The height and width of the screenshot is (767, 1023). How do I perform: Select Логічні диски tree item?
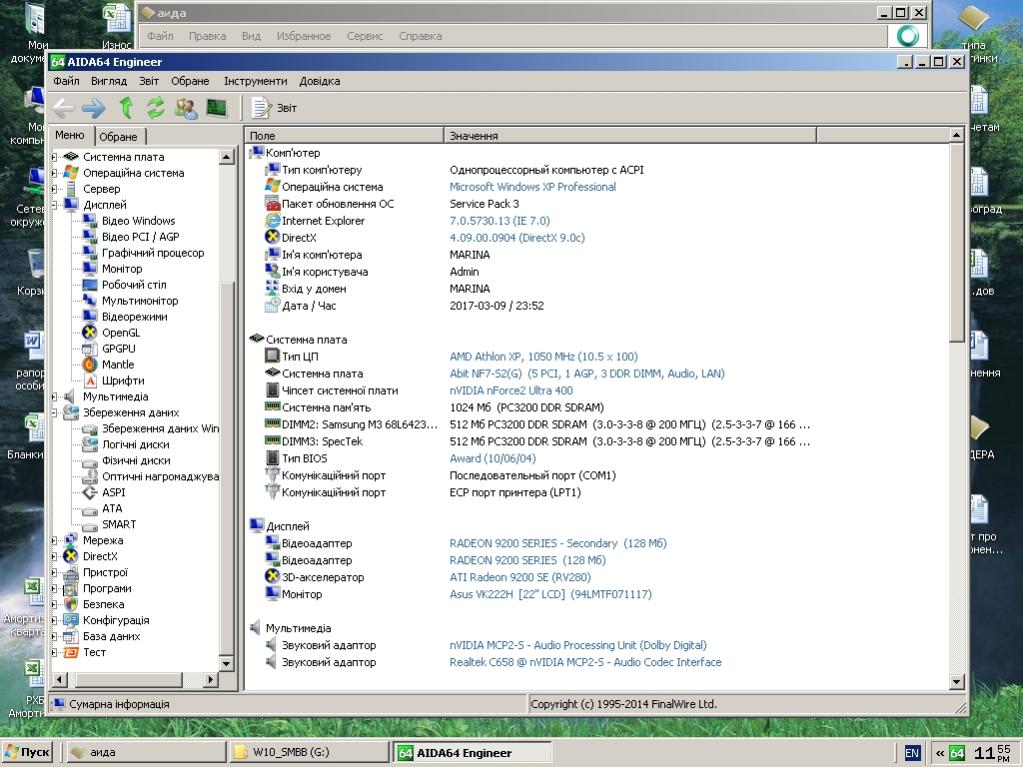(136, 444)
